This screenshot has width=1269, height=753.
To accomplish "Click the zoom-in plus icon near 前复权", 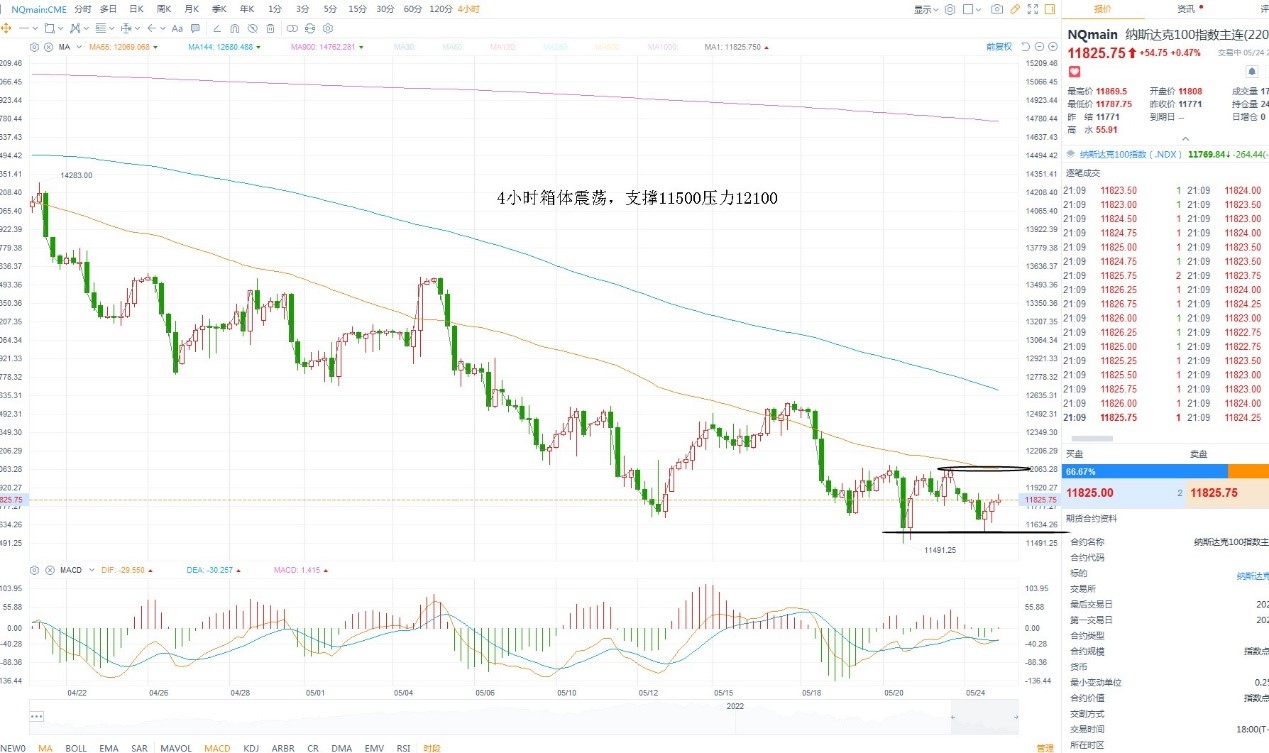I will pos(1053,46).
